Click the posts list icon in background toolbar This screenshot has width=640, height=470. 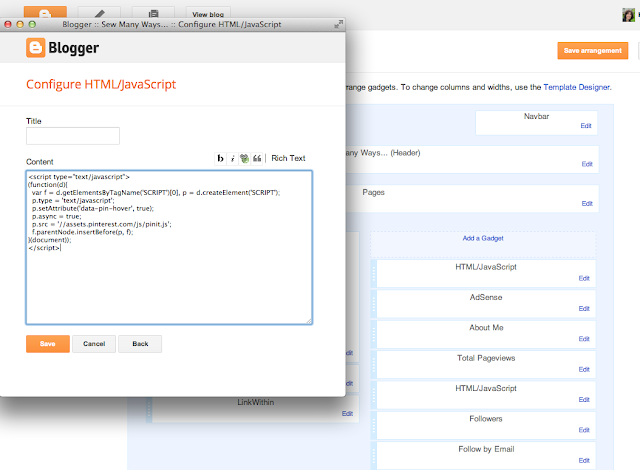coord(153,13)
